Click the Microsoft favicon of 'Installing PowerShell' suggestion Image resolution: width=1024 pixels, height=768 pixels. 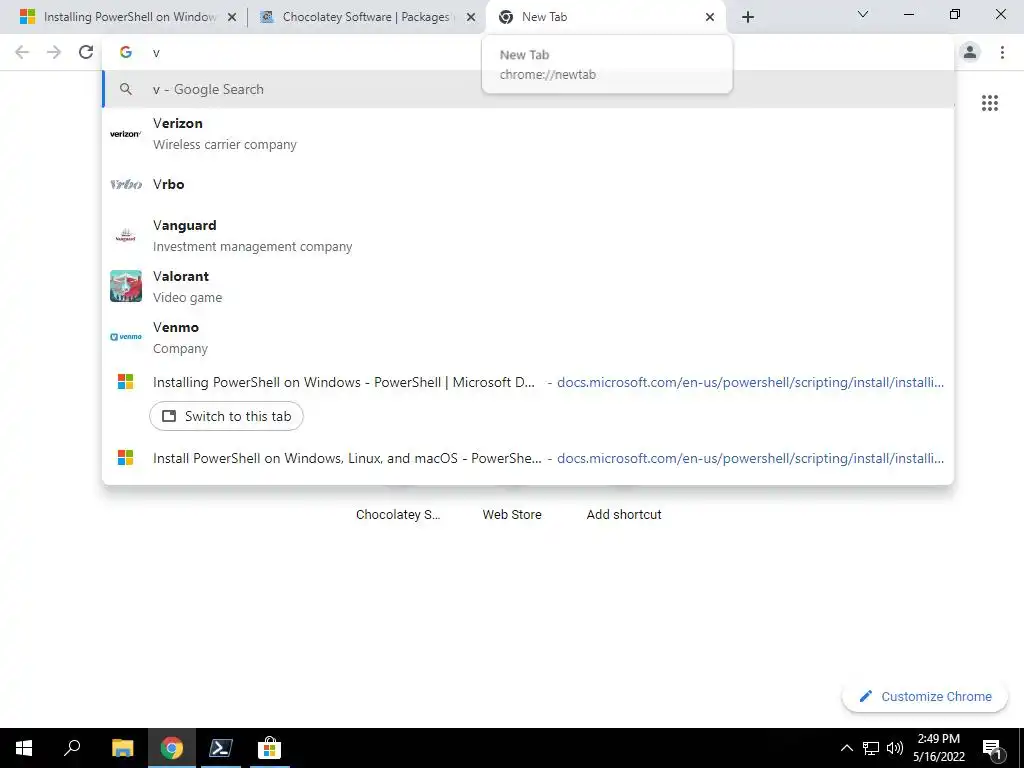(125, 382)
